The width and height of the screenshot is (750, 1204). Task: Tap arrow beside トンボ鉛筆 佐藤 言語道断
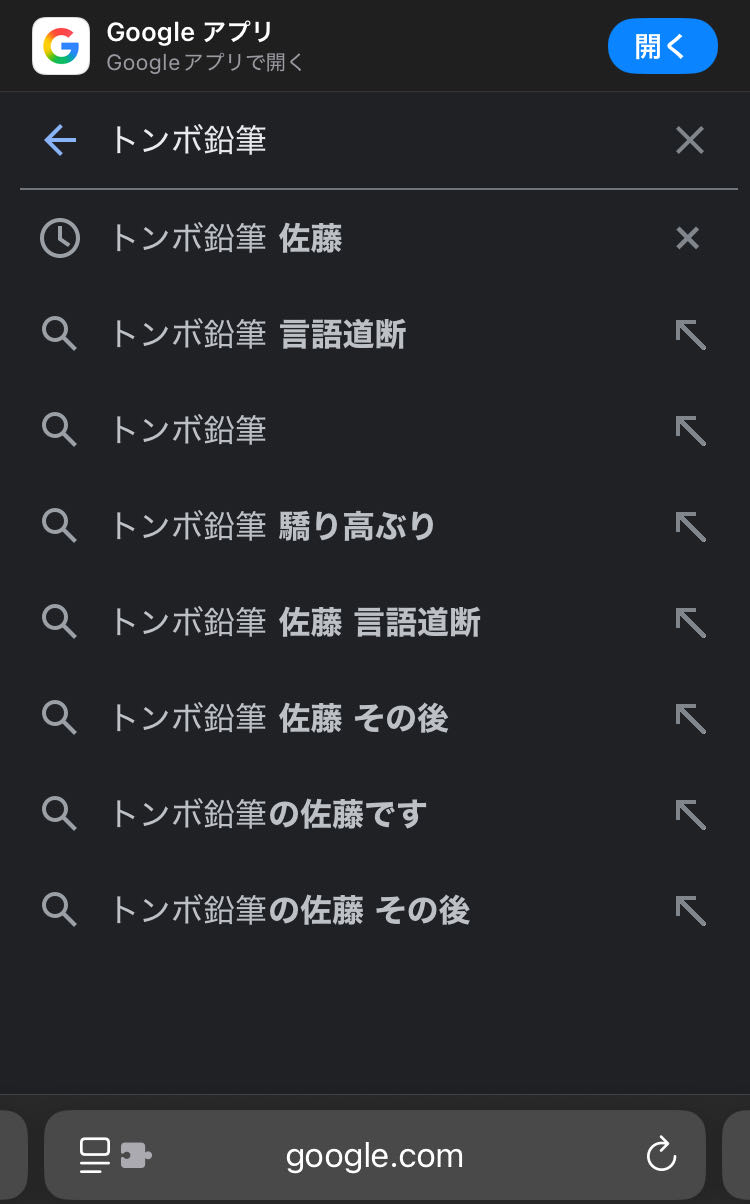[x=690, y=622]
